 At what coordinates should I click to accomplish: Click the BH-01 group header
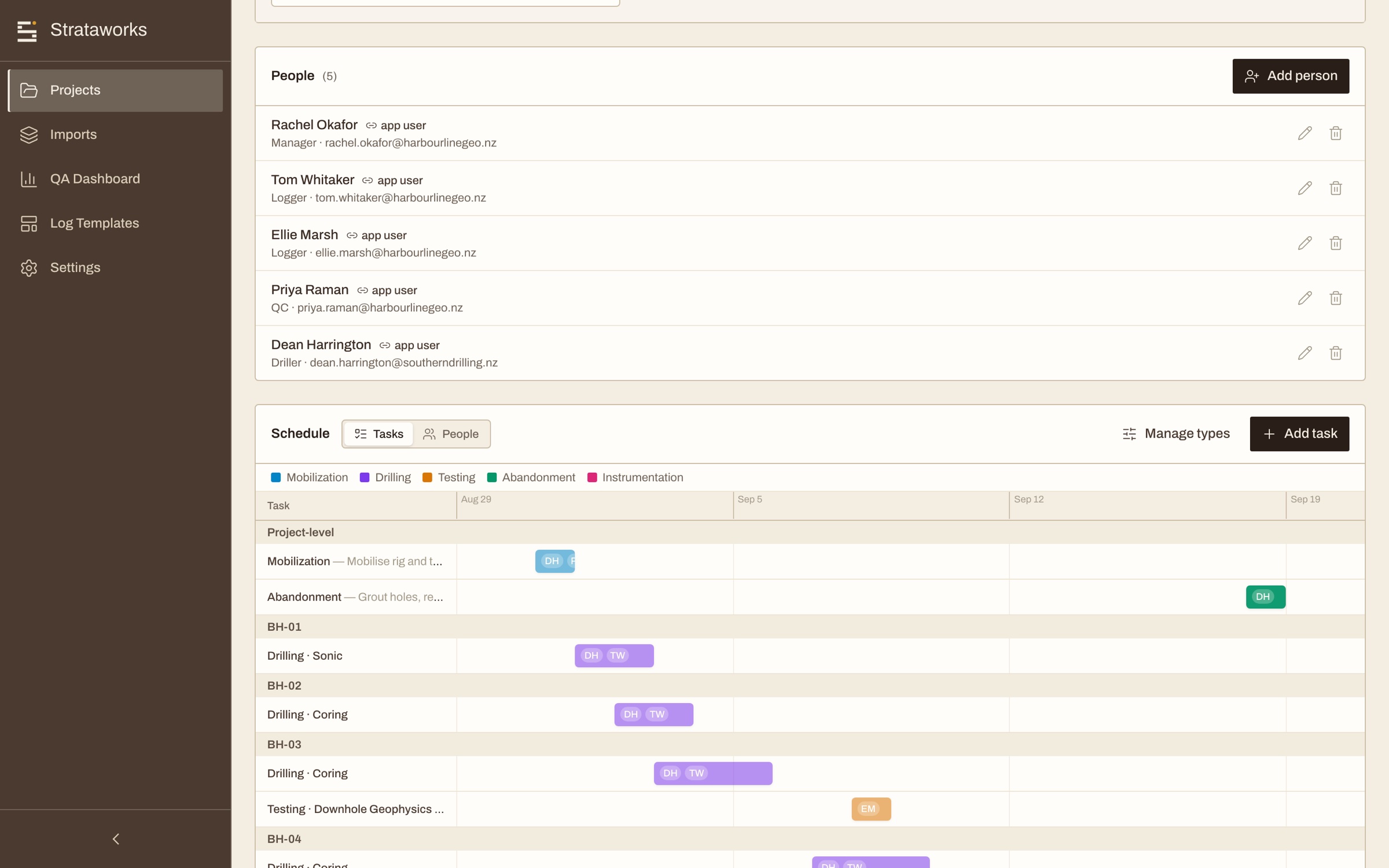[810, 627]
